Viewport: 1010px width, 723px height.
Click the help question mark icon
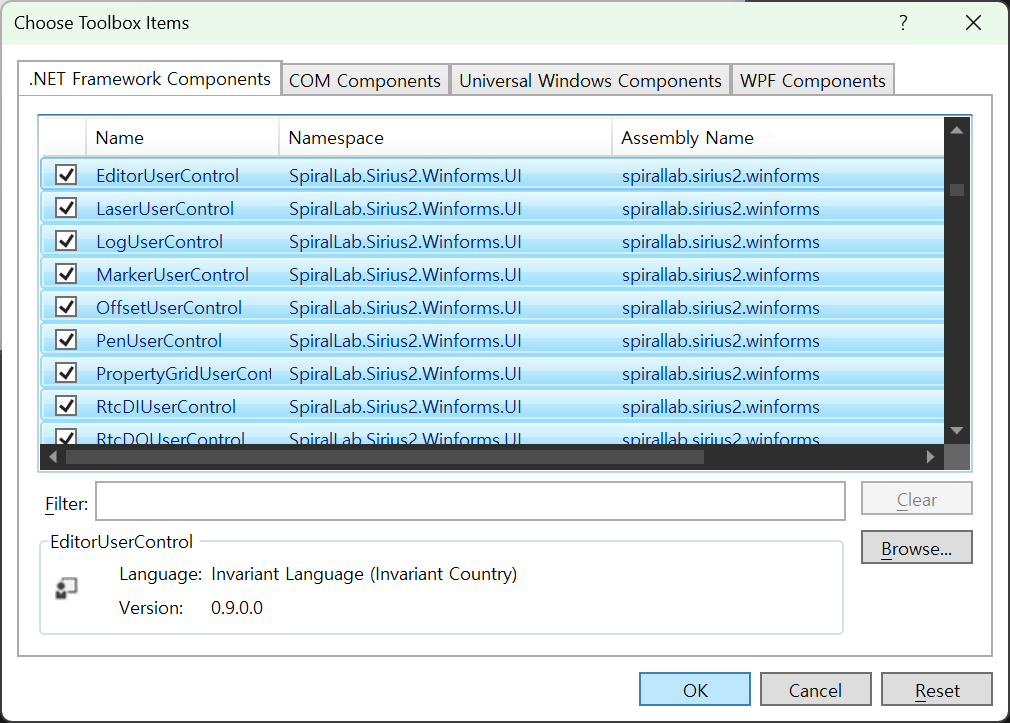coord(903,23)
